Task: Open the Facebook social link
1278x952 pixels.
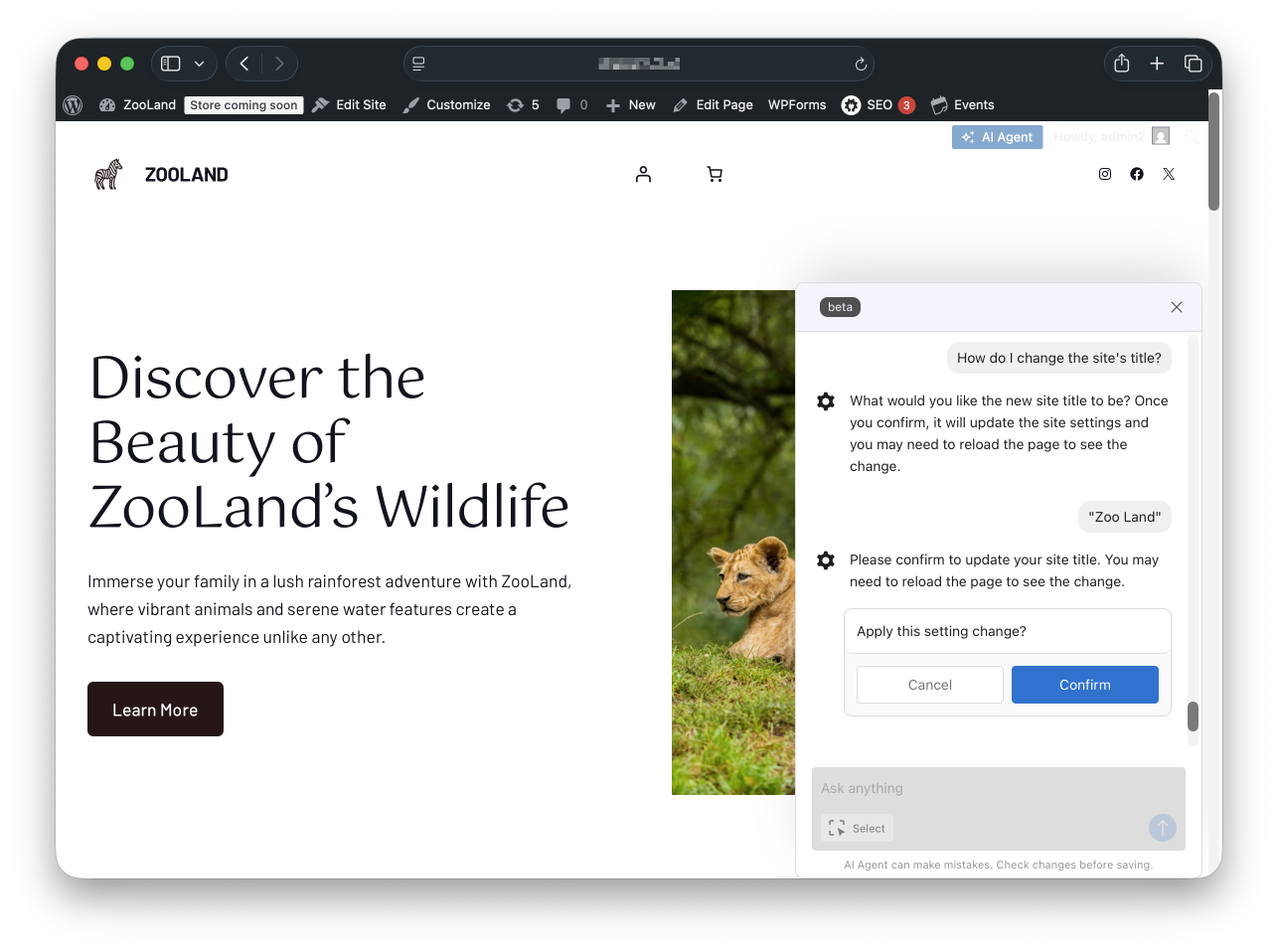Action: [x=1137, y=174]
